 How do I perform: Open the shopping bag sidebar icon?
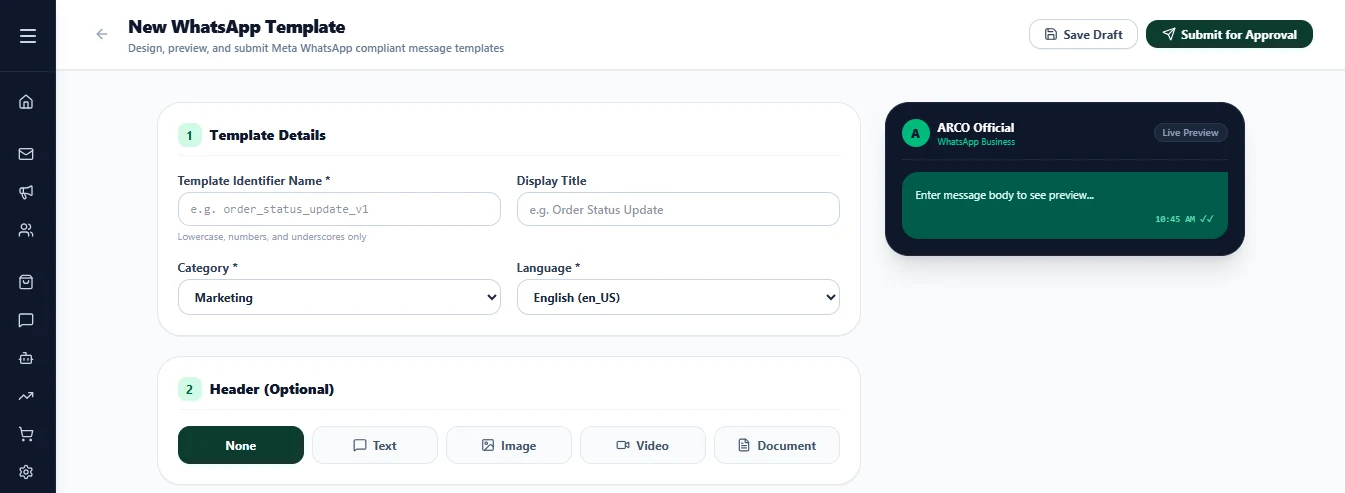click(27, 282)
